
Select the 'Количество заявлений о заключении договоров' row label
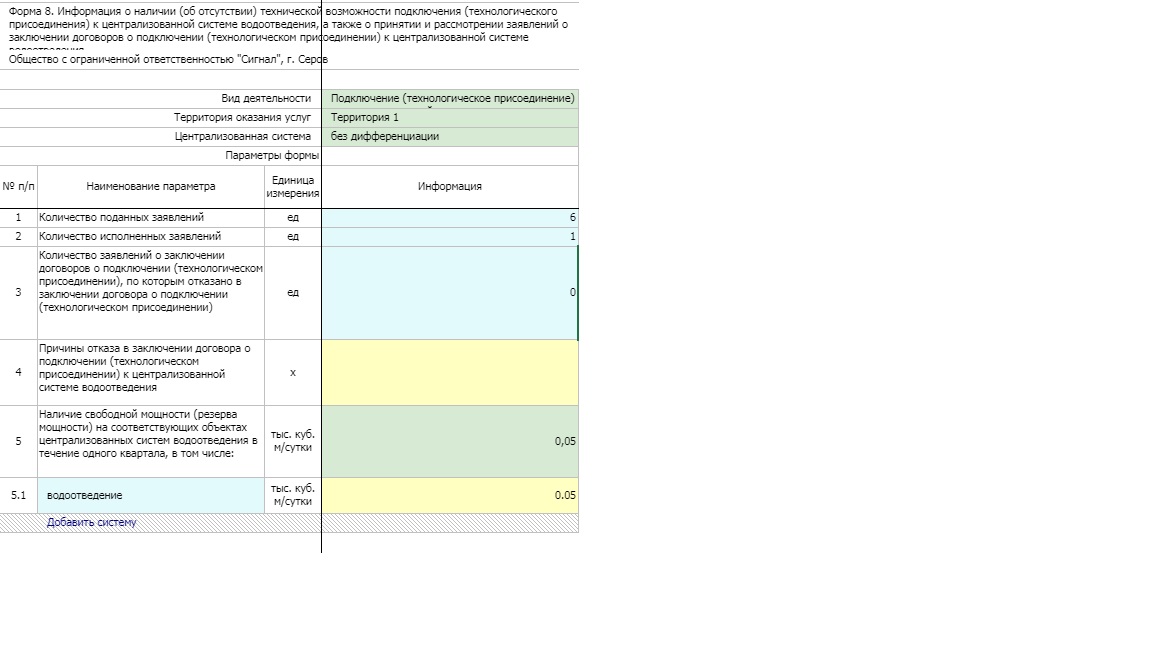[x=151, y=281]
